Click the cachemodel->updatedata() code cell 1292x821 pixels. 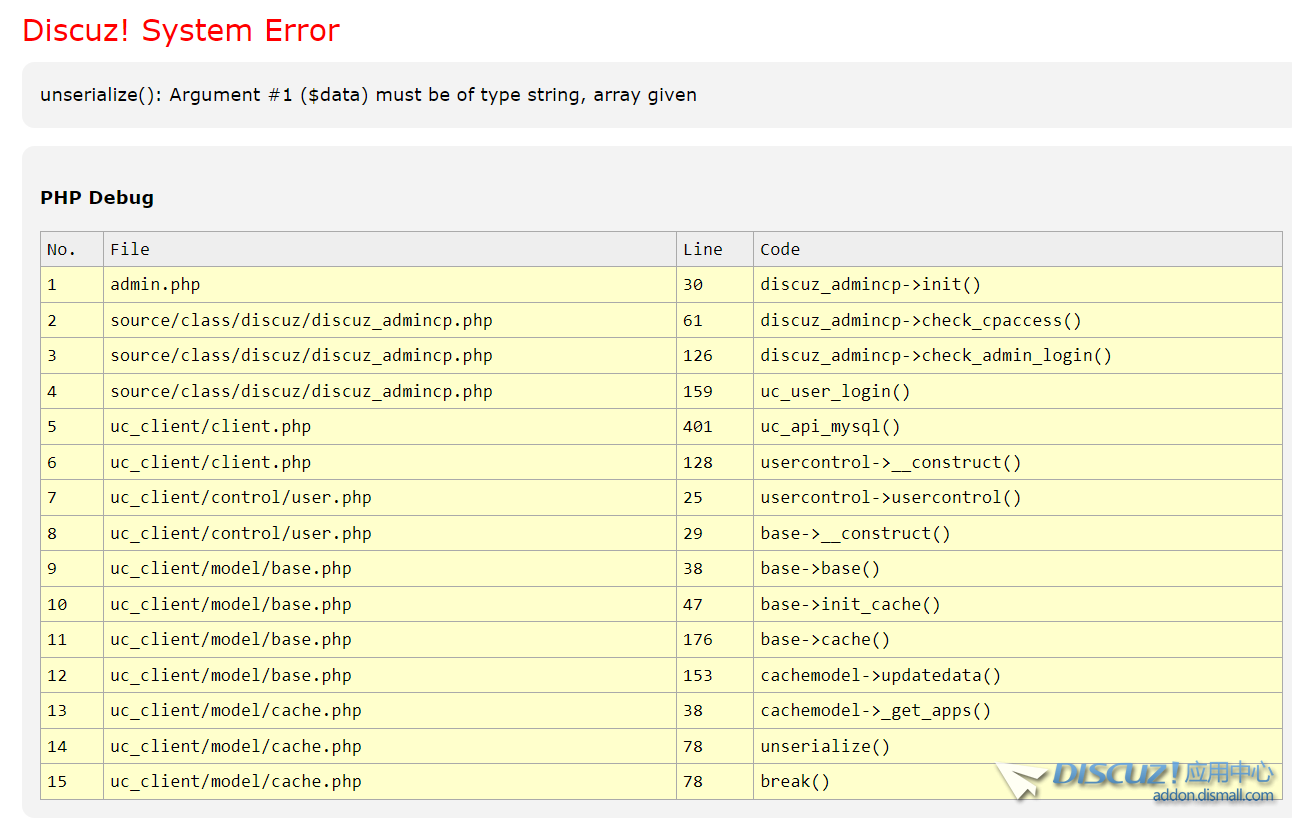point(880,676)
